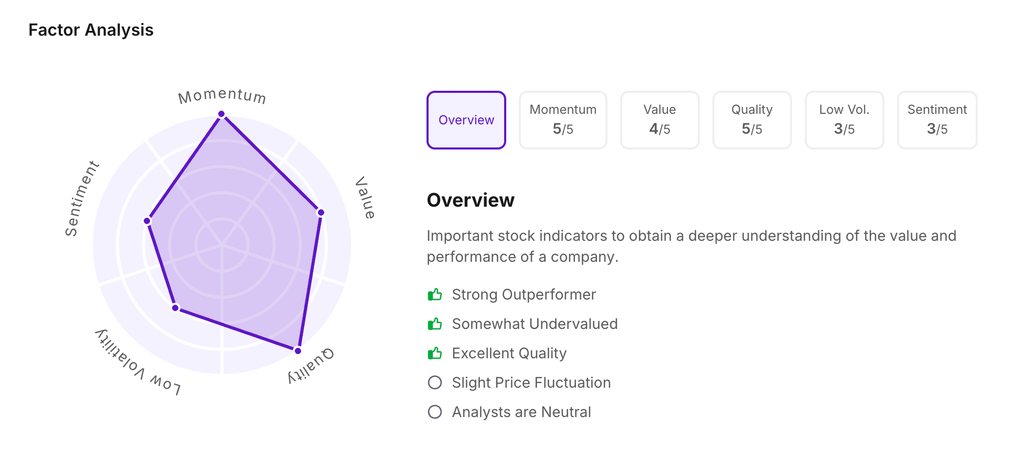1024x469 pixels.
Task: Open the Momentum 5/5 tab
Action: click(563, 120)
